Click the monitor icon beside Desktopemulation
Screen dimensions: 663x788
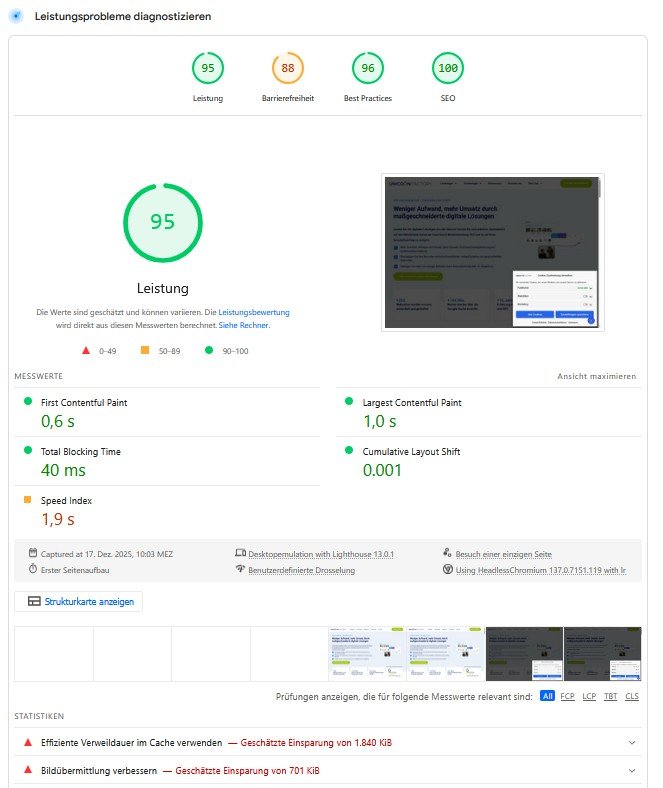click(240, 553)
